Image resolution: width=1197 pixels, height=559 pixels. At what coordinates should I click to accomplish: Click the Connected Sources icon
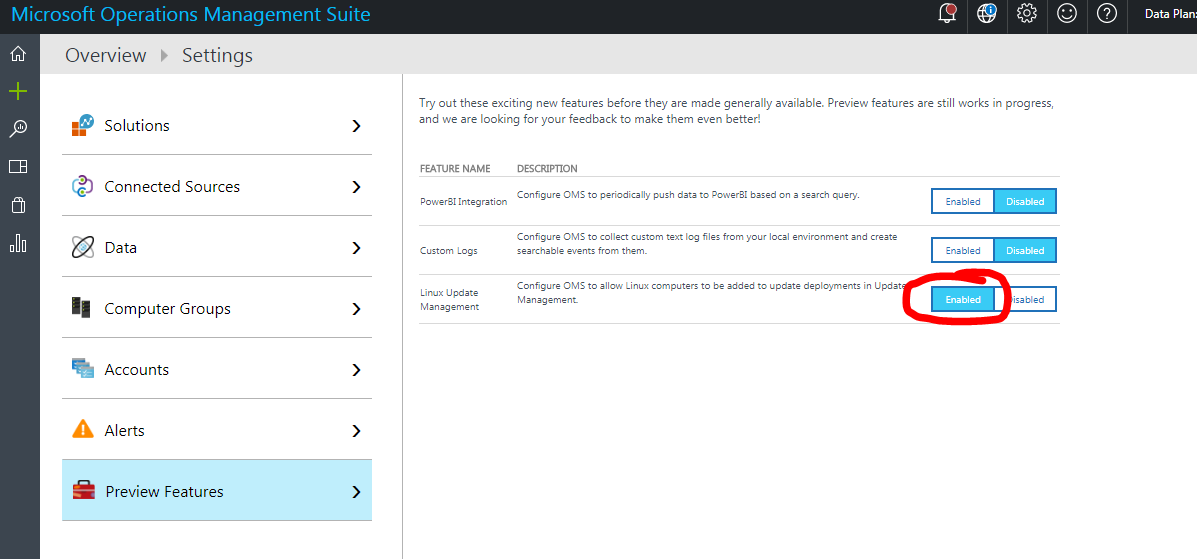tap(82, 186)
